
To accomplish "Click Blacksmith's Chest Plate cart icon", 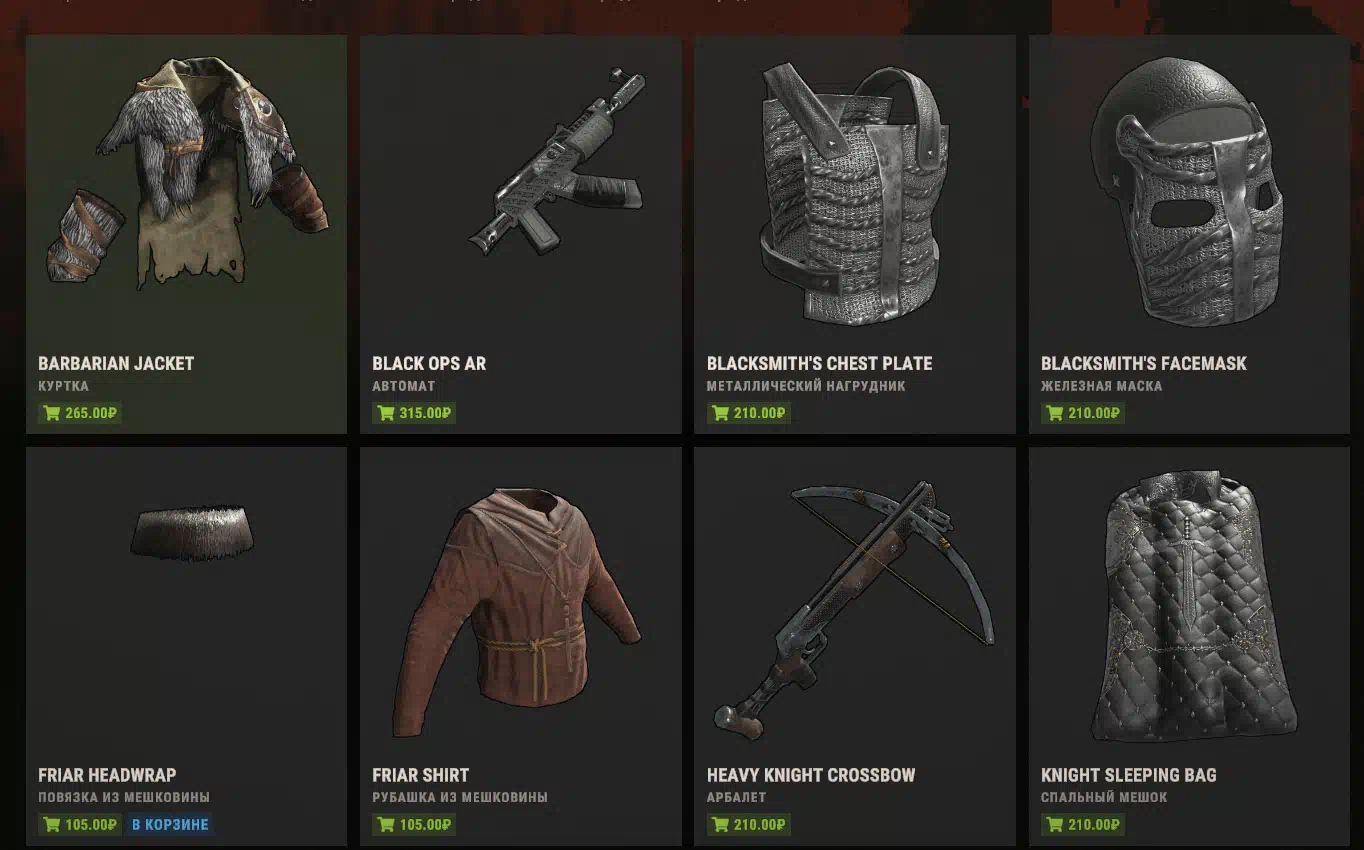I will 720,413.
